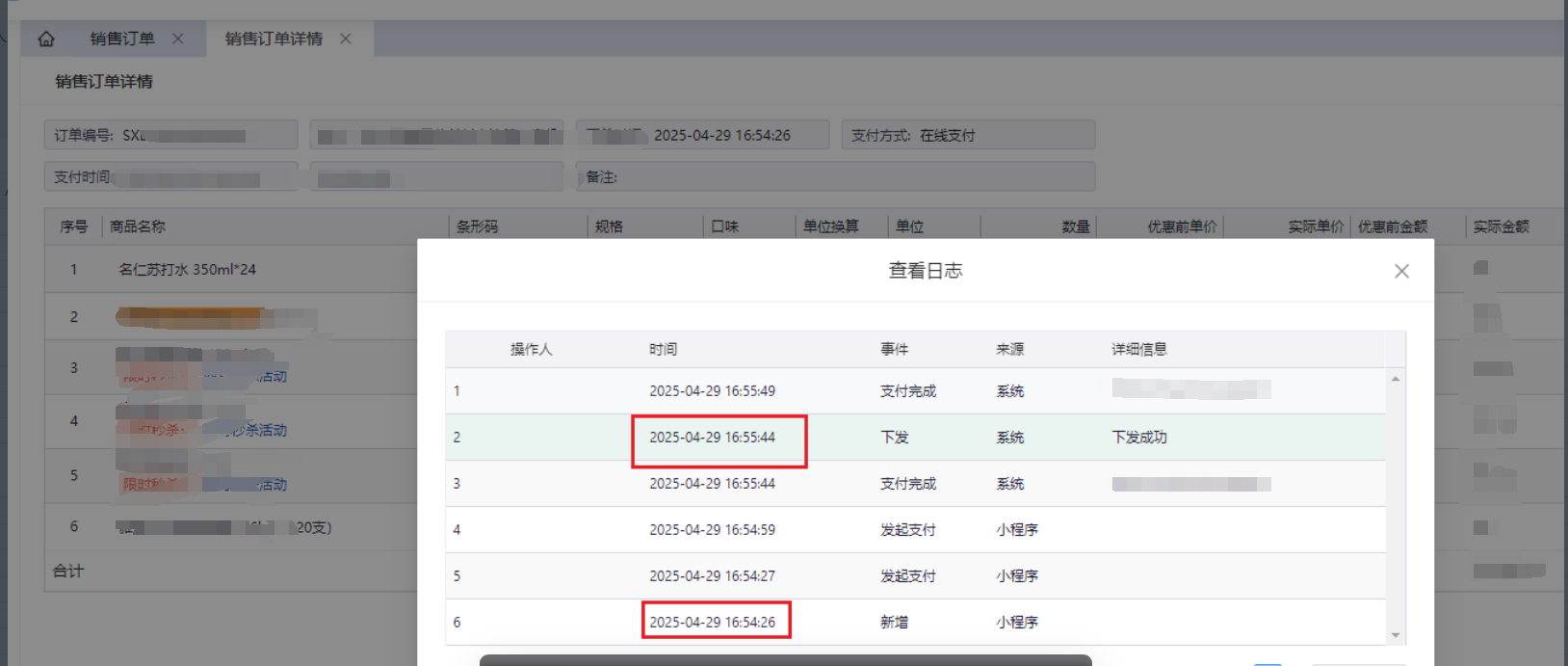Close the 查看日志 dialog
This screenshot has width=1568, height=666.
tap(1401, 272)
